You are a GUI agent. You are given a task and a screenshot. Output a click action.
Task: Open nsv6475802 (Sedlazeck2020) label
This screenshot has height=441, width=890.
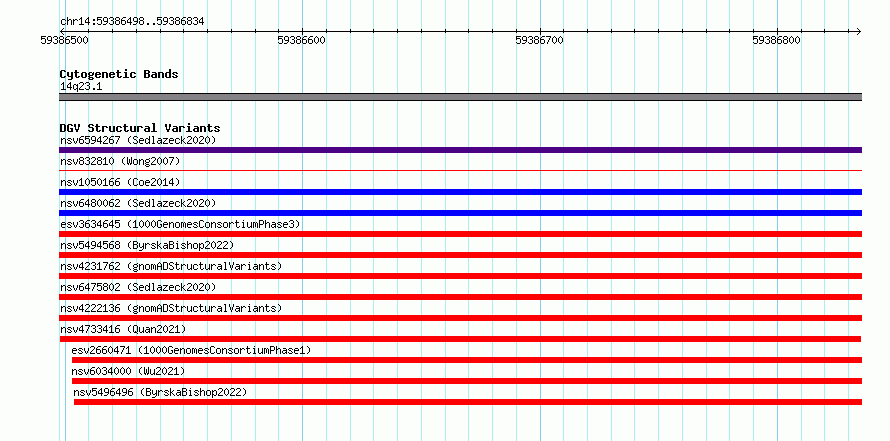tap(138, 287)
